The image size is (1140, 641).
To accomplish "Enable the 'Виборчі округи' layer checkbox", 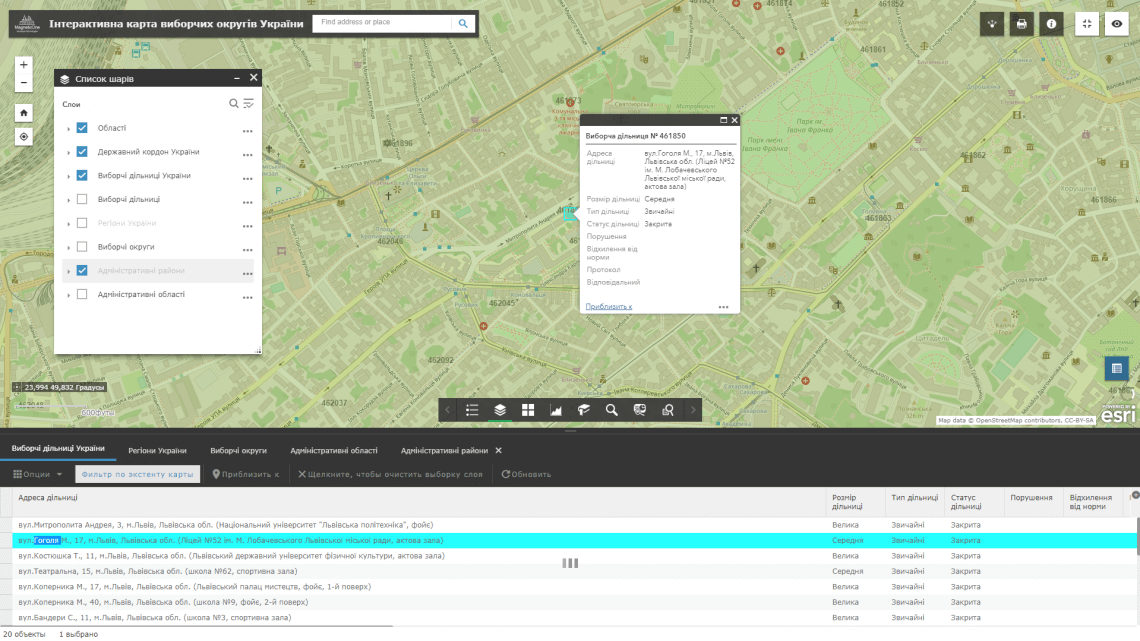I will (x=82, y=246).
